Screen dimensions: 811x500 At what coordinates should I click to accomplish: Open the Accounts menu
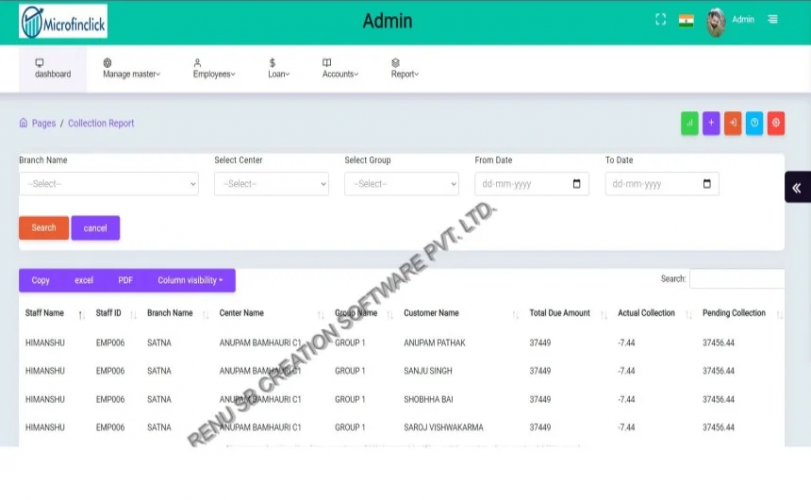click(340, 69)
